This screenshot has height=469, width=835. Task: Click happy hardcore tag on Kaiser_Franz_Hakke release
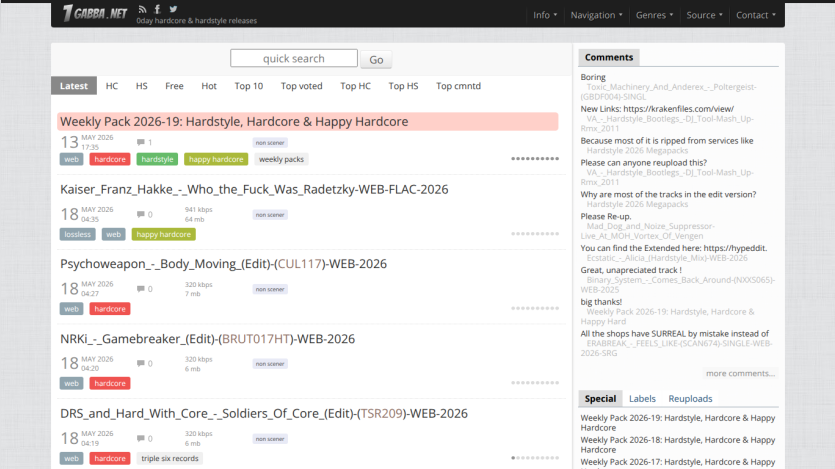coord(163,234)
